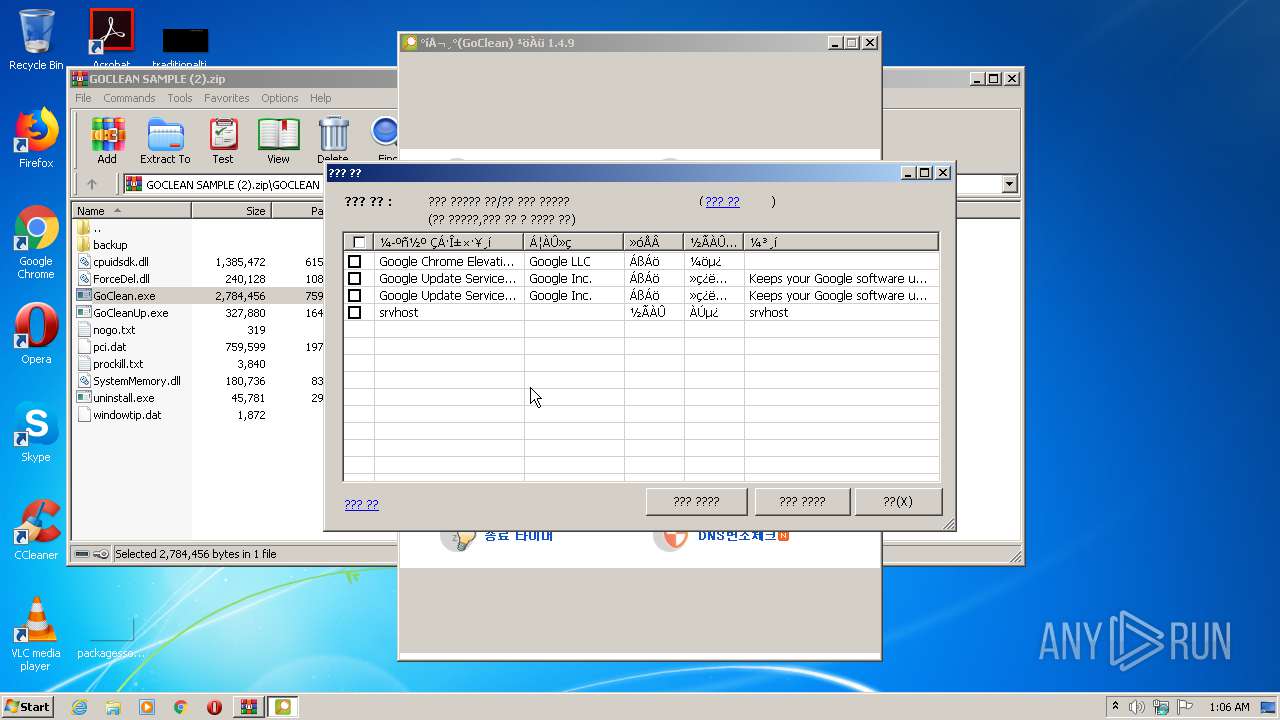Click the up-folder arrow in WinRAR
This screenshot has height=720, width=1280.
[92, 184]
